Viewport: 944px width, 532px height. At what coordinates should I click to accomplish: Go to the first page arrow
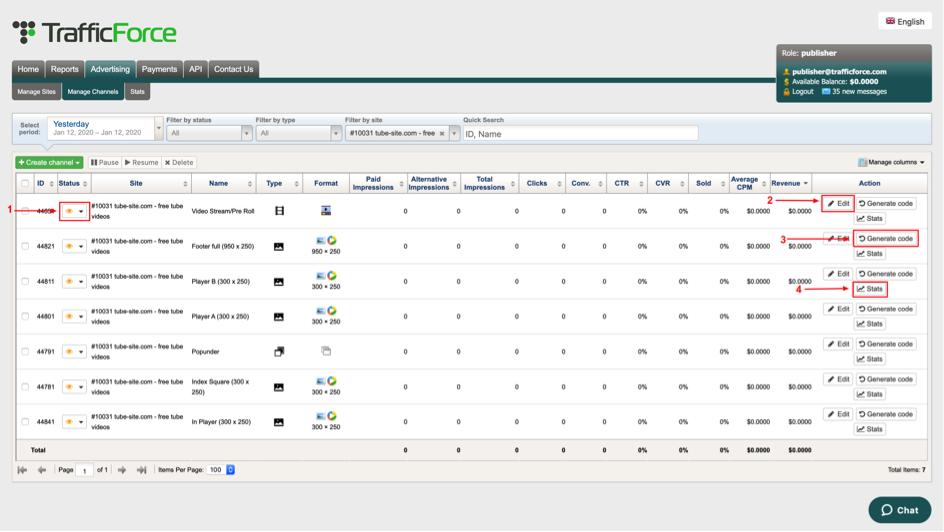tap(22, 470)
